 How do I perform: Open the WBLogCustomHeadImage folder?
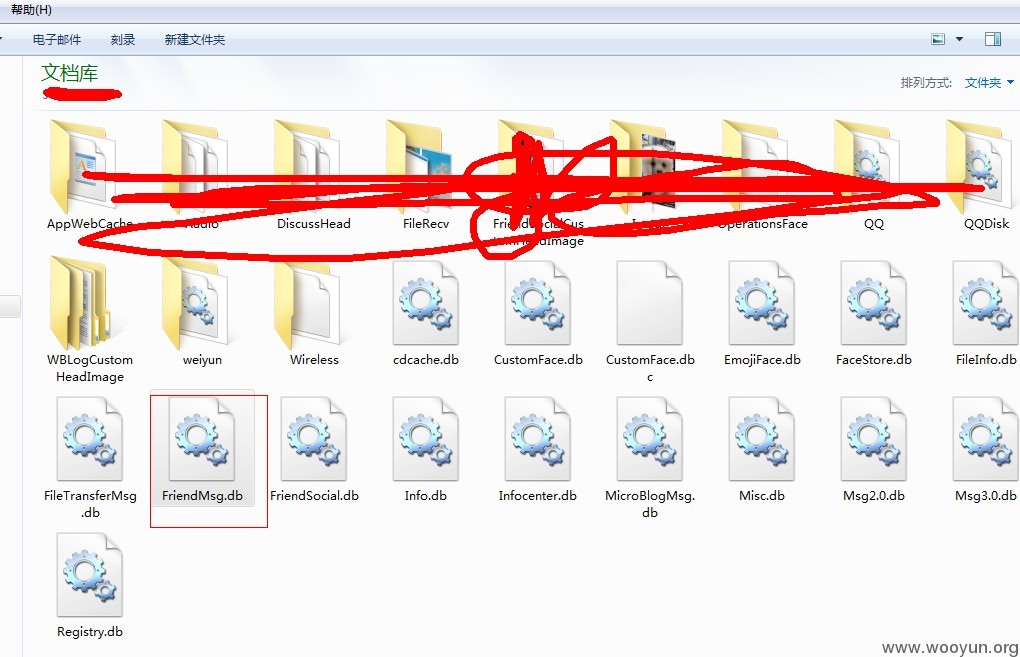tap(89, 319)
